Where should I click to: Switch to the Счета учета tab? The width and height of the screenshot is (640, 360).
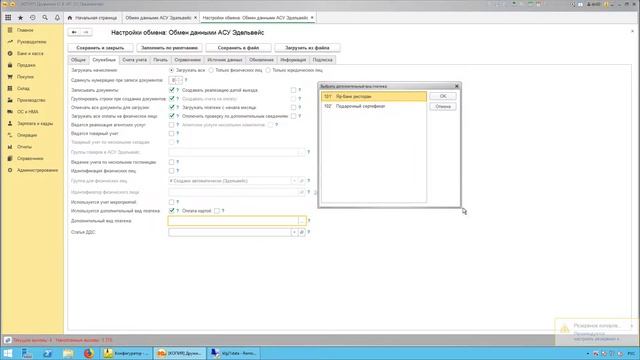click(x=134, y=60)
